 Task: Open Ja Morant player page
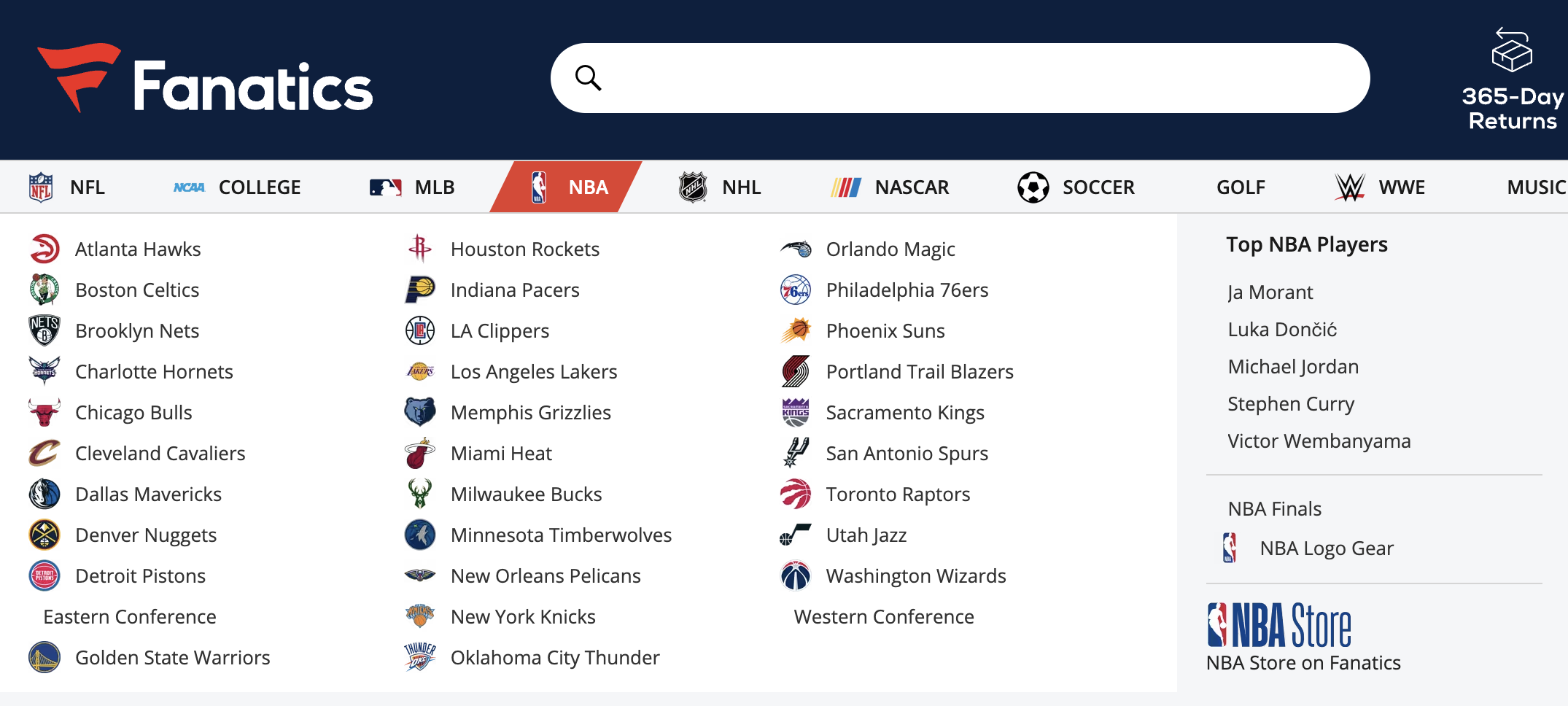(x=1270, y=292)
